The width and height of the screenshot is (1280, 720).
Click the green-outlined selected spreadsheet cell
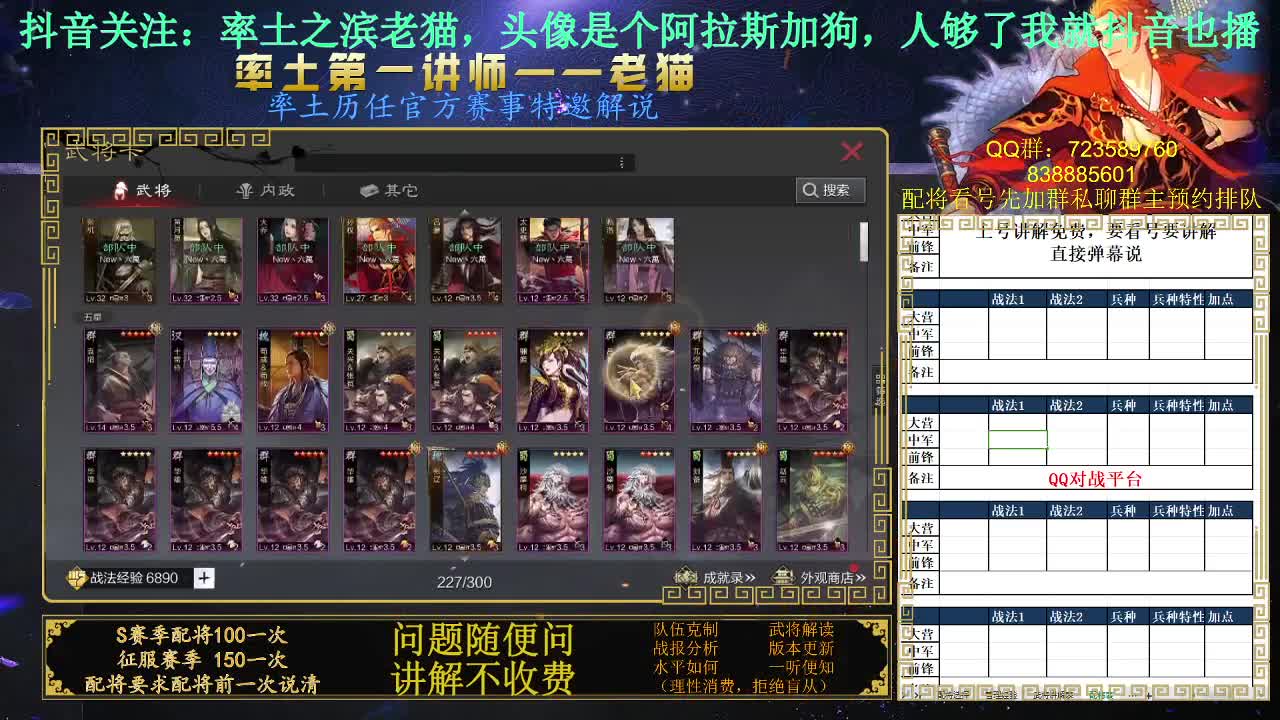pos(1018,440)
